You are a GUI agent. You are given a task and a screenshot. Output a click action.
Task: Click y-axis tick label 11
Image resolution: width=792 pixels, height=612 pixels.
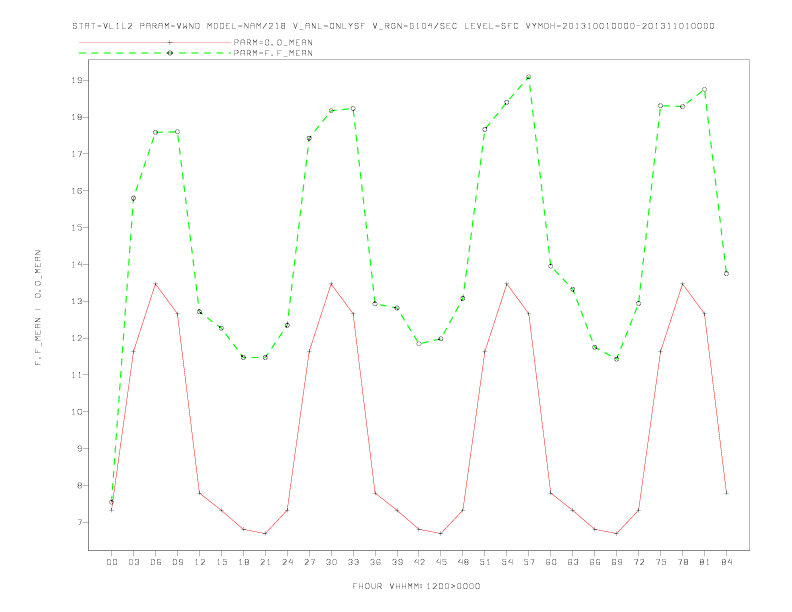tap(76, 375)
